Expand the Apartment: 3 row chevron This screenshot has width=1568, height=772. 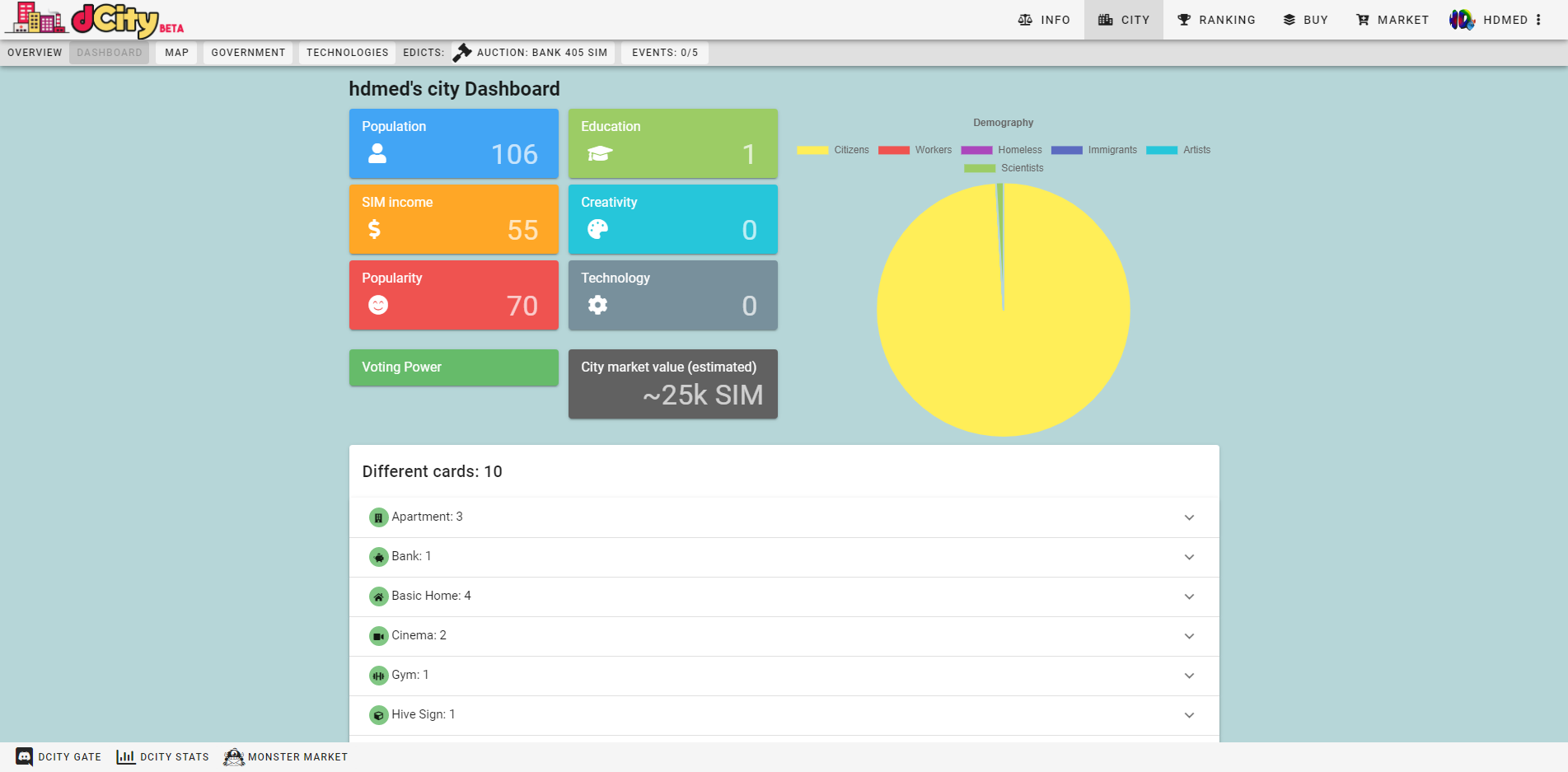(1189, 517)
